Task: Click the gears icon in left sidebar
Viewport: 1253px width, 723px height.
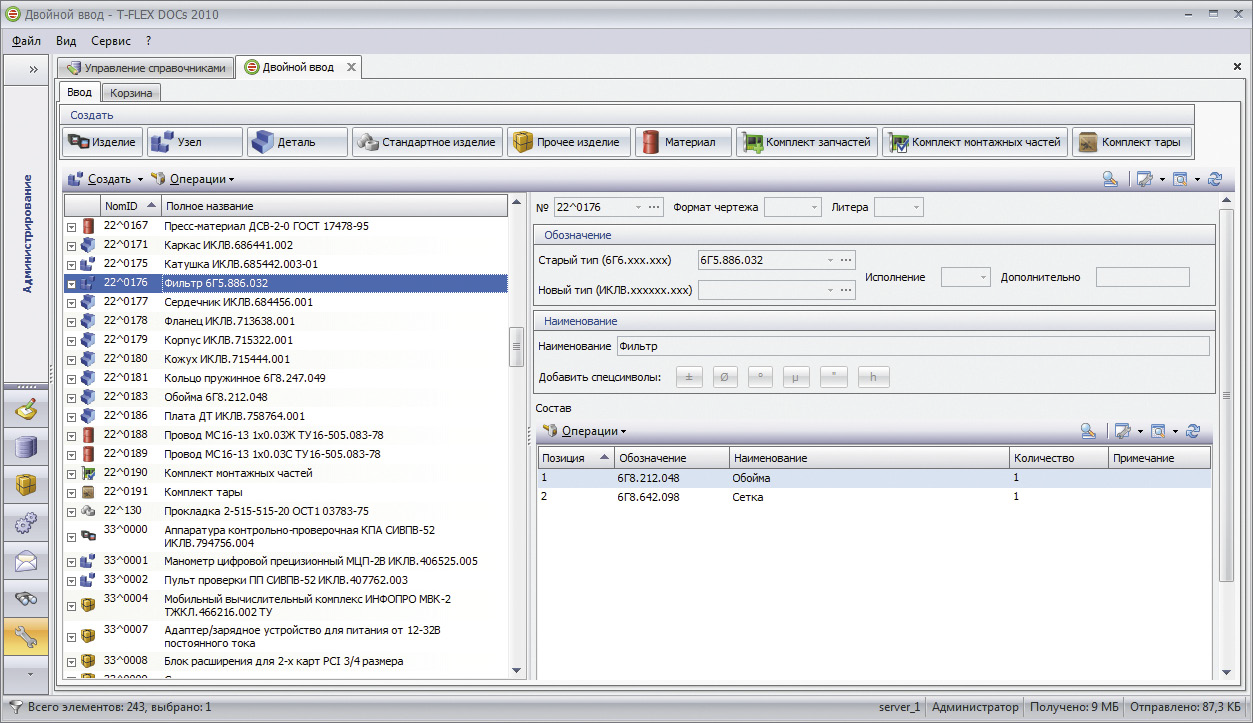Action: pos(26,523)
